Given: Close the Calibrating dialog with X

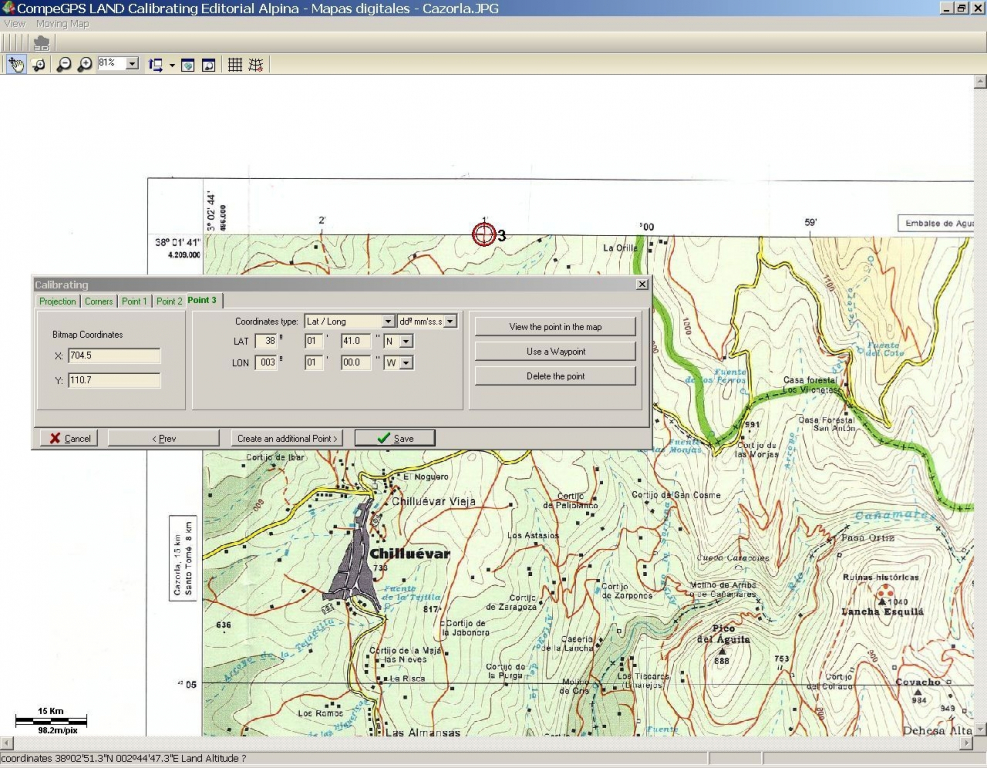Looking at the screenshot, I should point(642,285).
